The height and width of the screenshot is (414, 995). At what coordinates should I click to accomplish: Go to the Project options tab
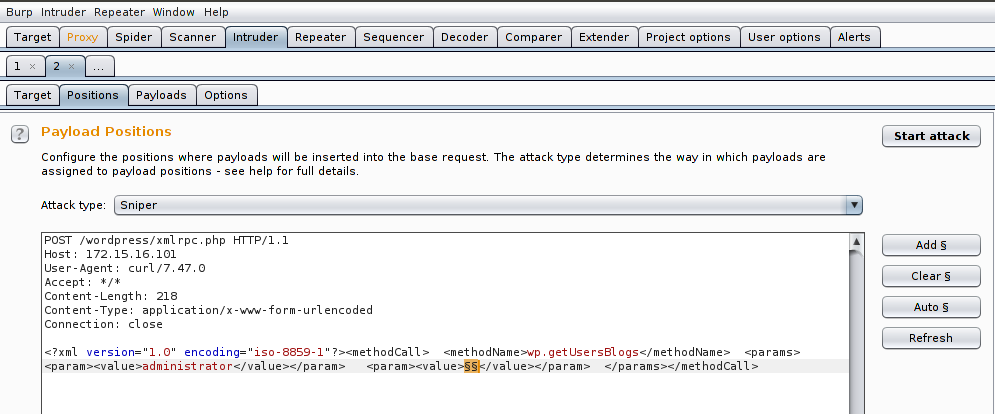point(688,37)
